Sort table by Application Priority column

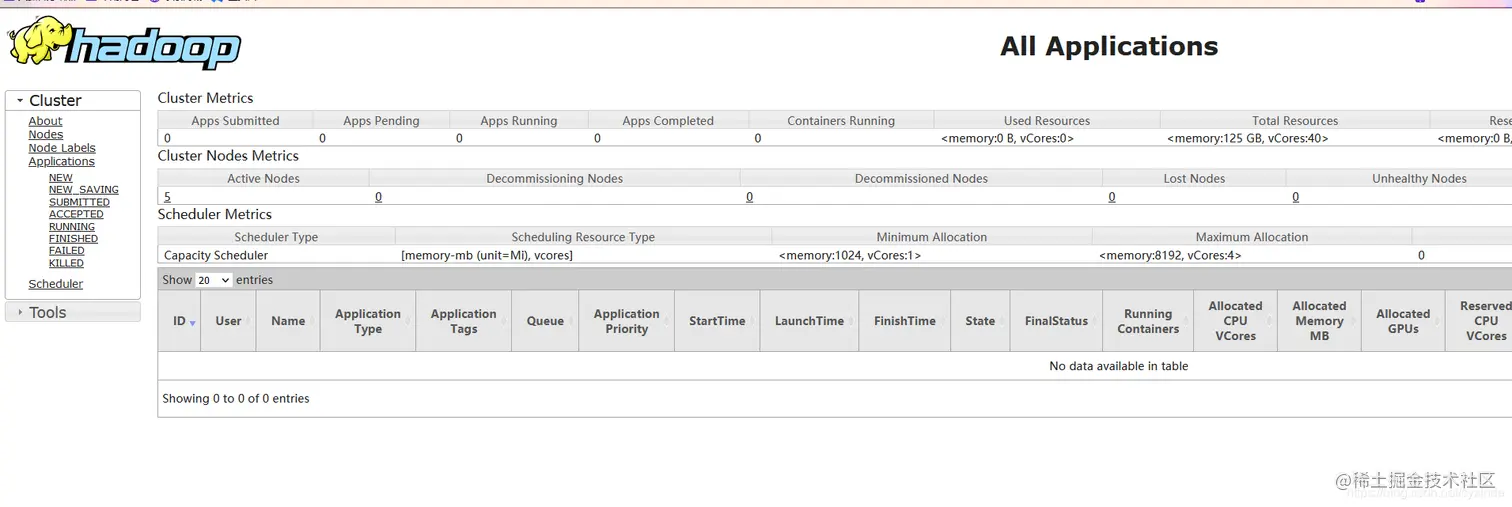pyautogui.click(x=627, y=321)
